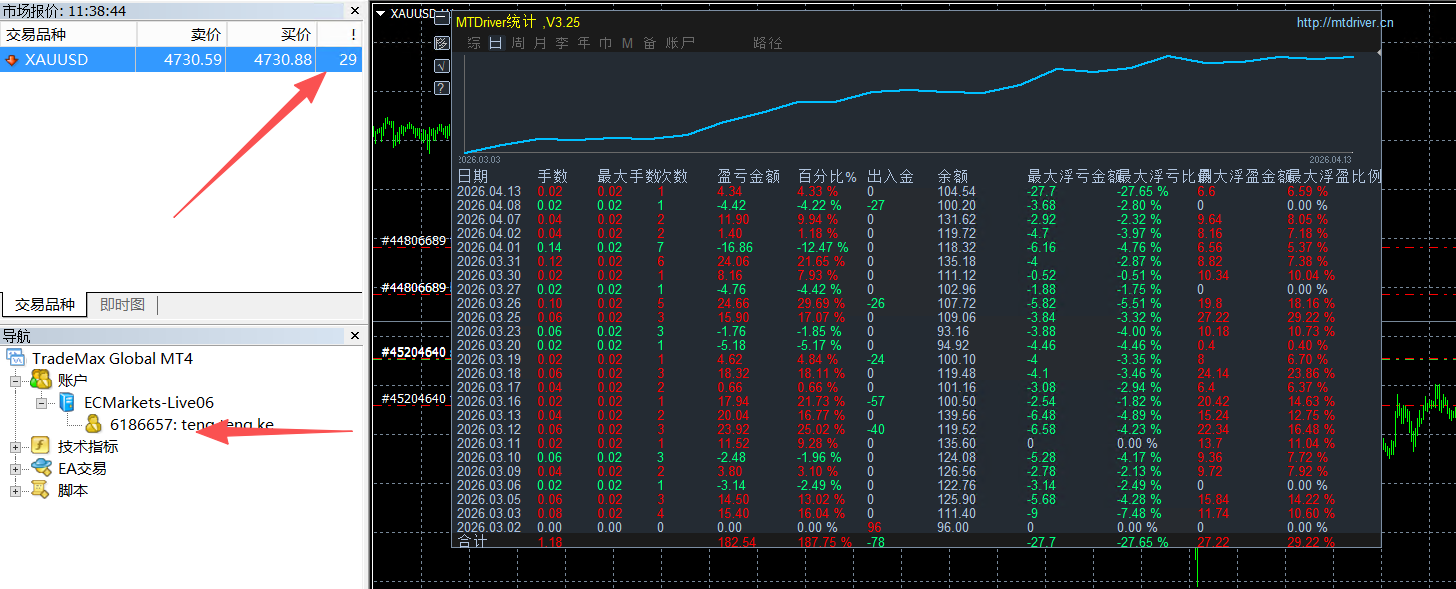
Task: Click the MTDriver minimize panel icon
Action: point(442,18)
